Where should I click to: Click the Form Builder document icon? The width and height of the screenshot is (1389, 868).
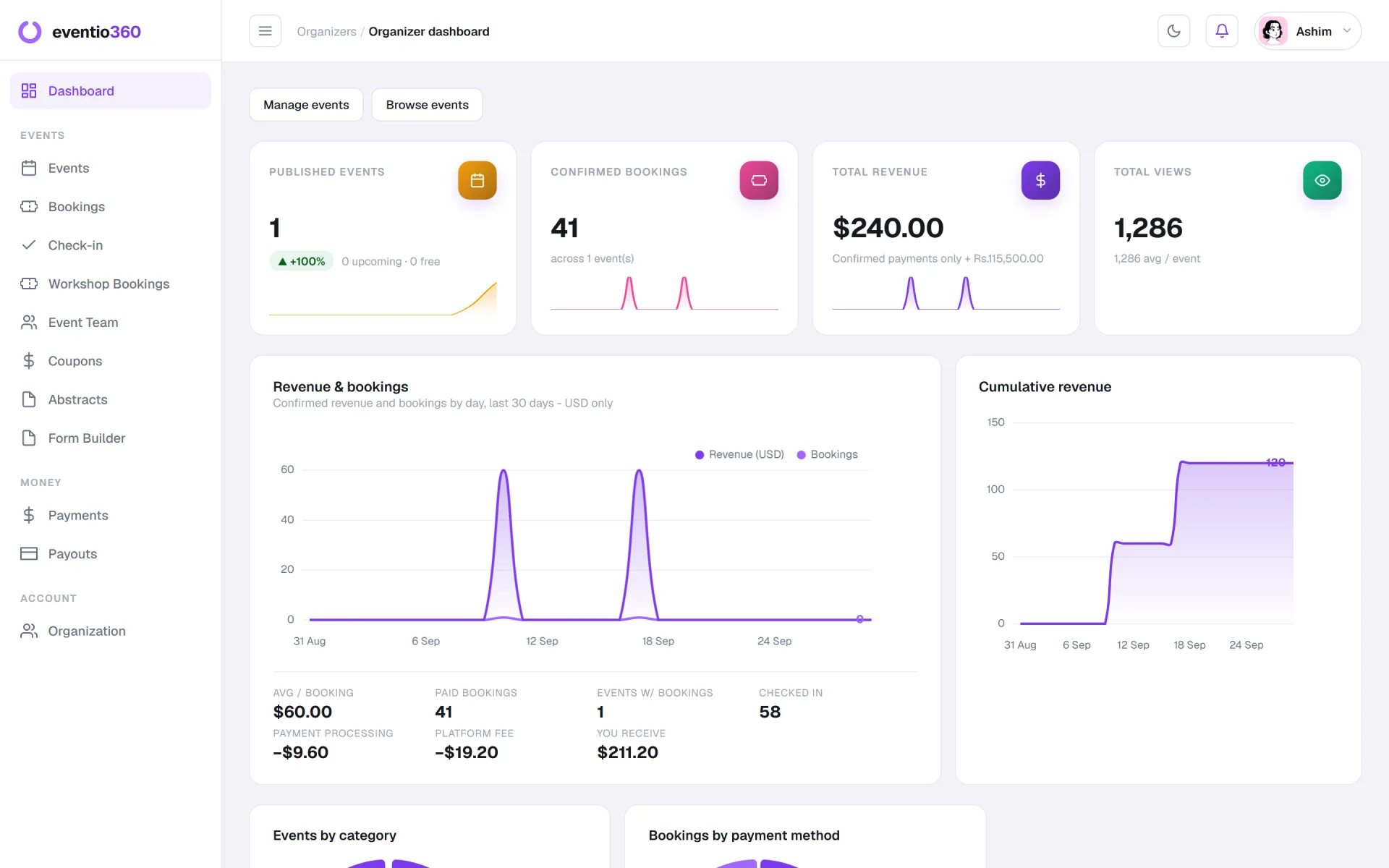tap(29, 438)
